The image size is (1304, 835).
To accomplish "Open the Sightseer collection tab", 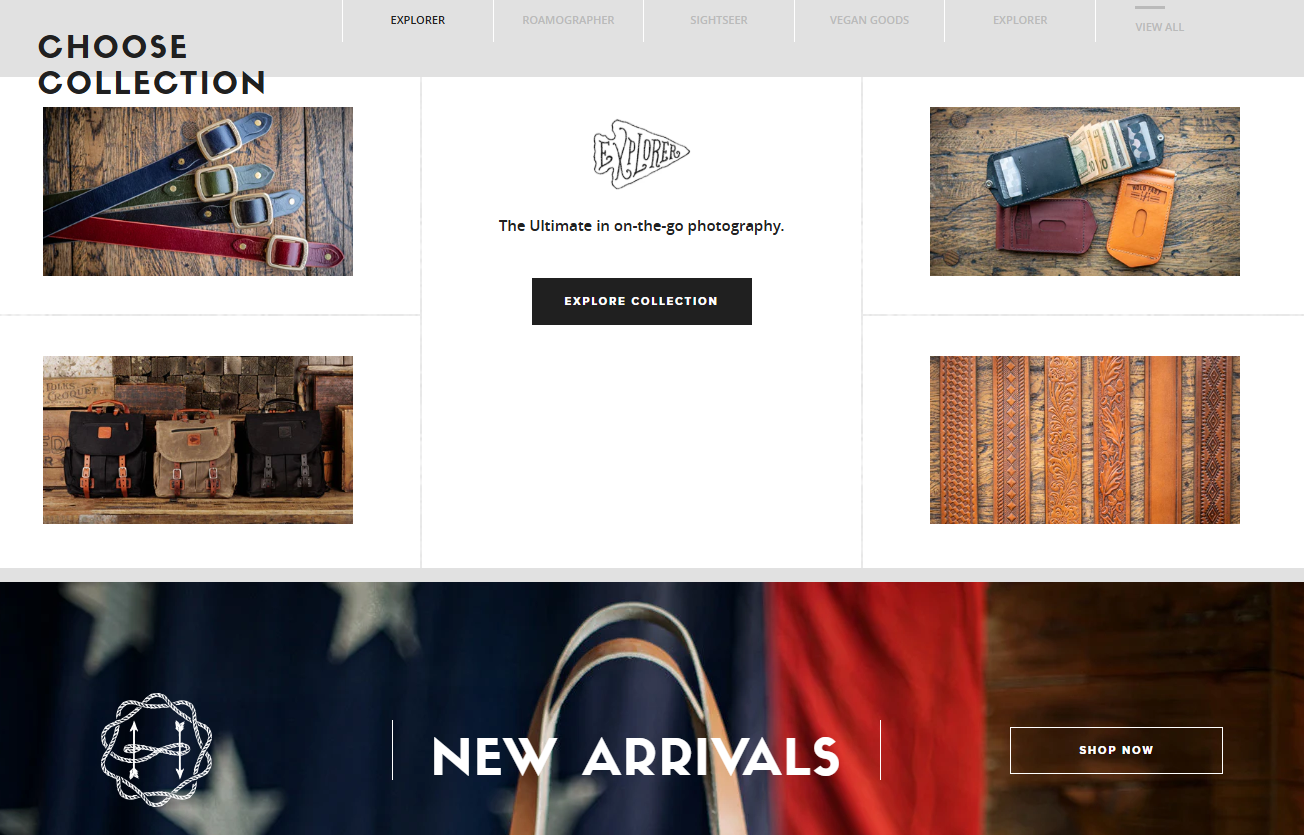I will click(x=719, y=20).
